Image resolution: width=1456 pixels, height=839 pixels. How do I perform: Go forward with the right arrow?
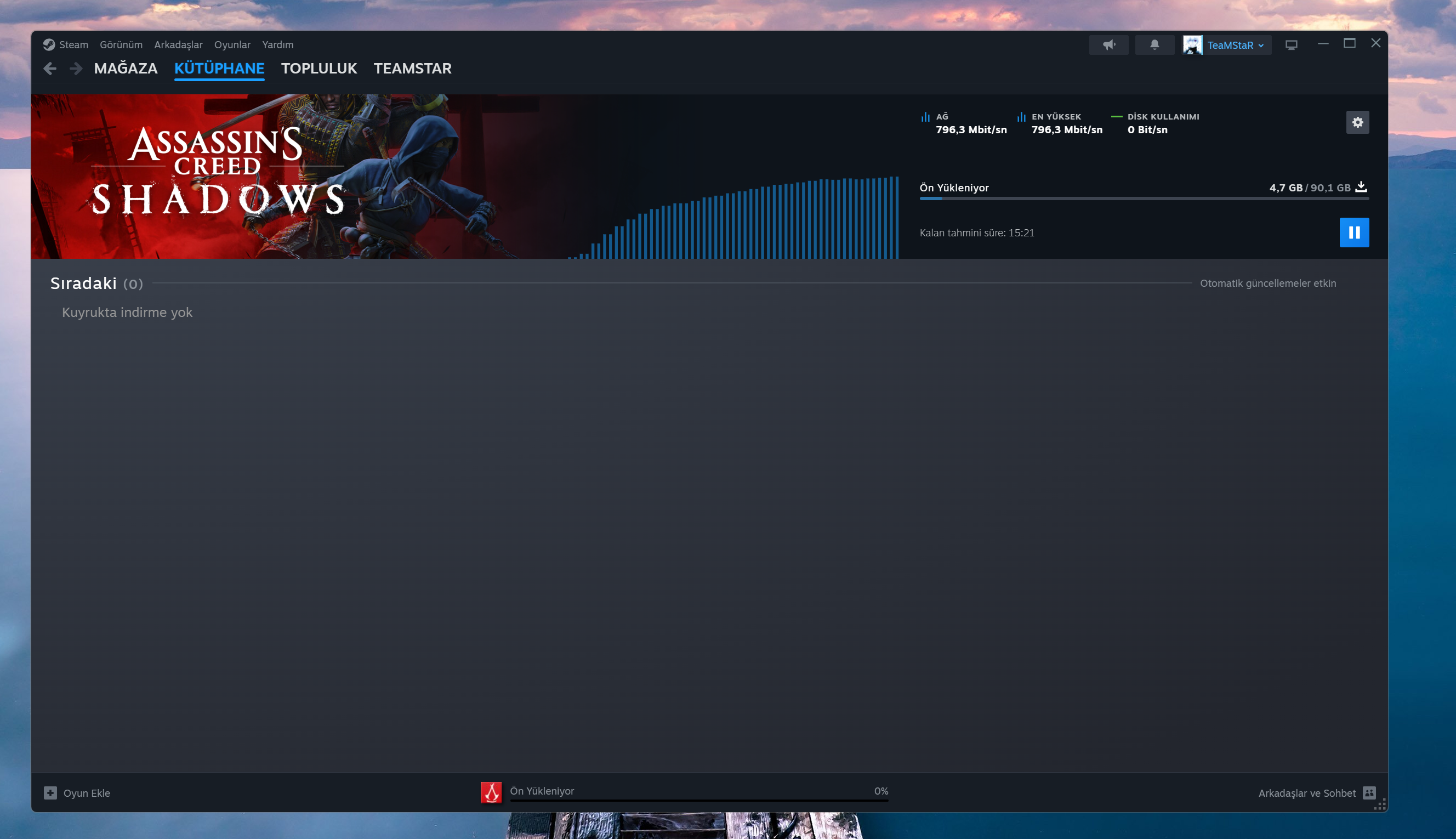(76, 69)
